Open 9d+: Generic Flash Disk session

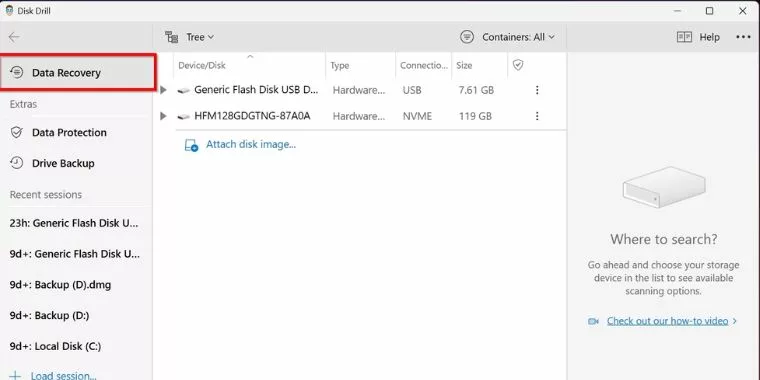click(76, 254)
